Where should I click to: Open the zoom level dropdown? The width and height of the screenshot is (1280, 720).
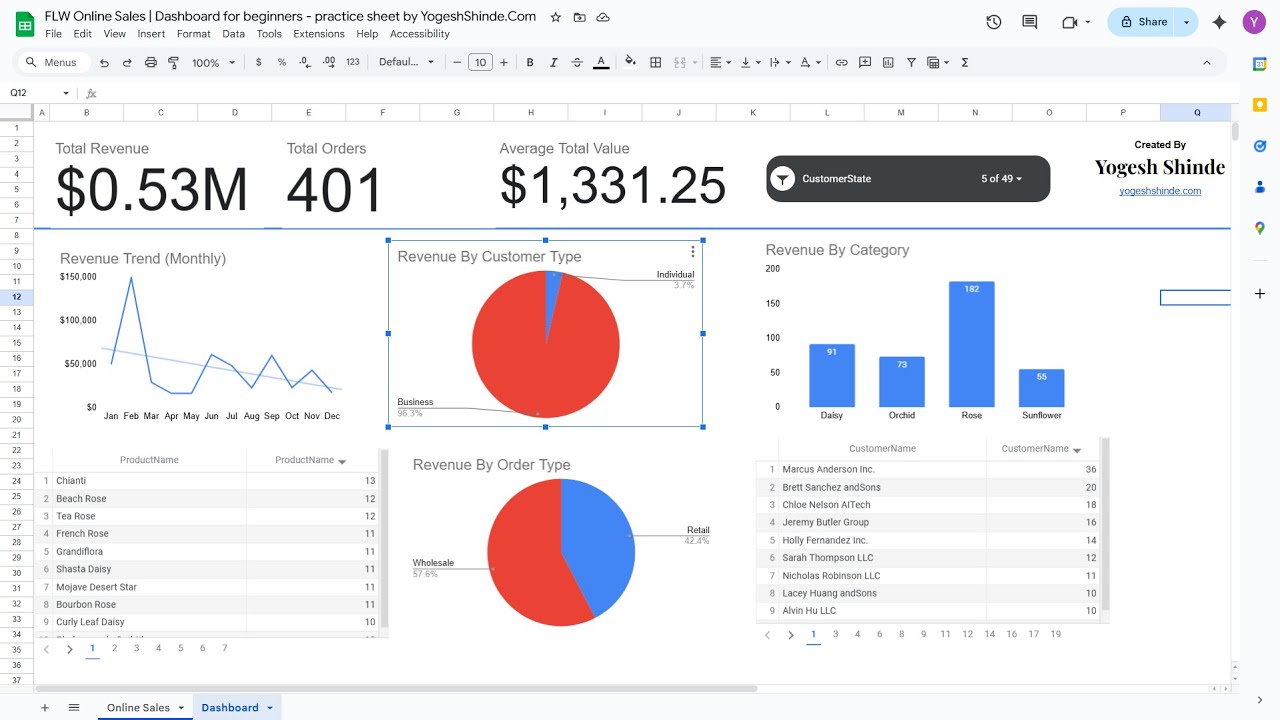pyautogui.click(x=213, y=62)
